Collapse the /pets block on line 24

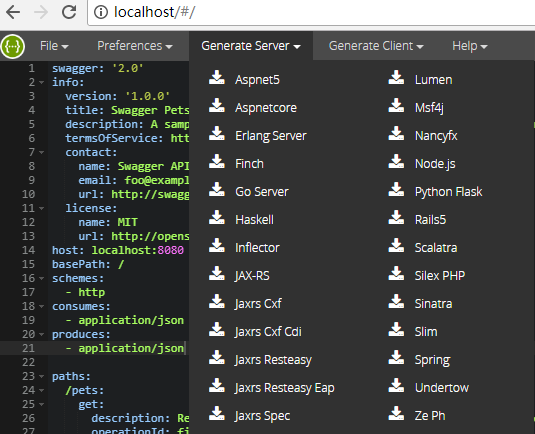(x=41, y=390)
